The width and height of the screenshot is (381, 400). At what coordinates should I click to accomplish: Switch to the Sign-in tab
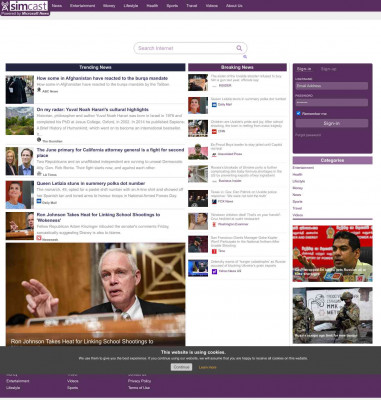coord(304,69)
